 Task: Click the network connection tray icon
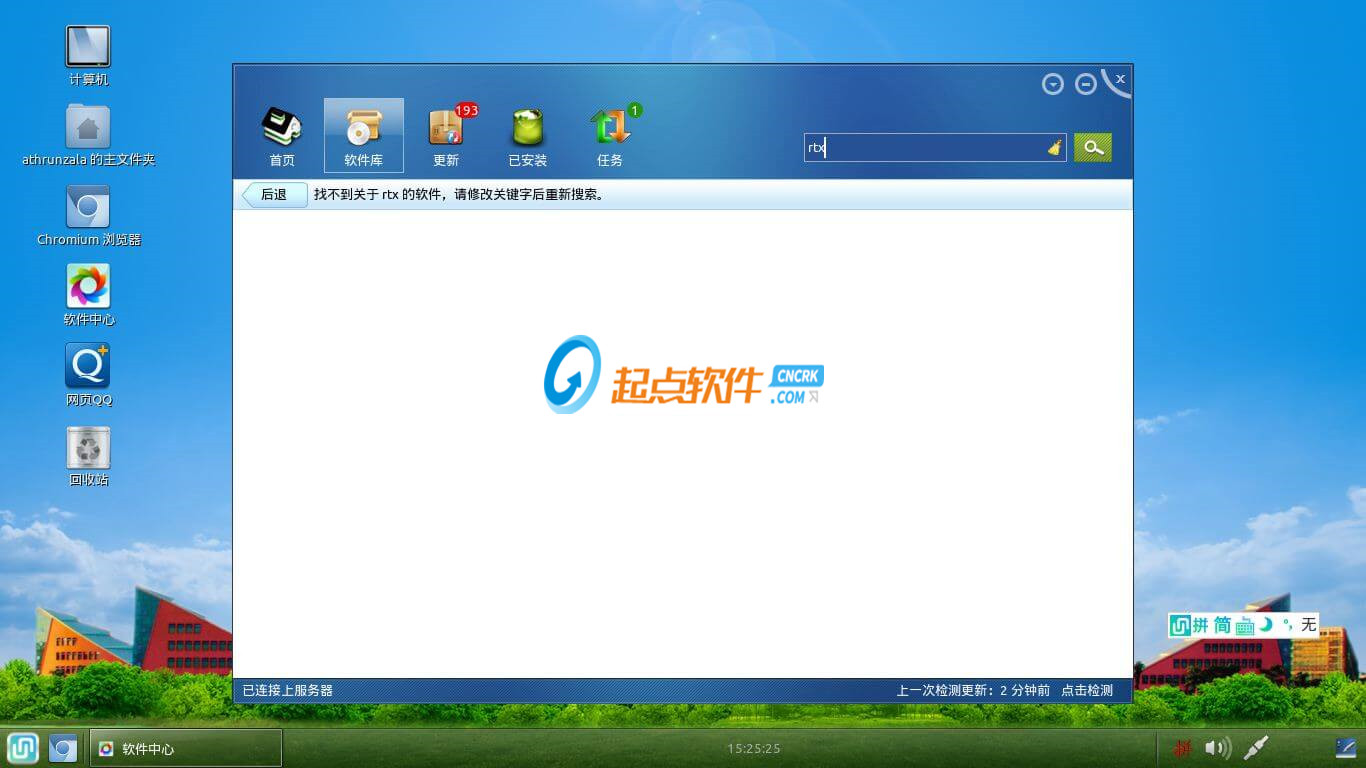tap(1256, 747)
